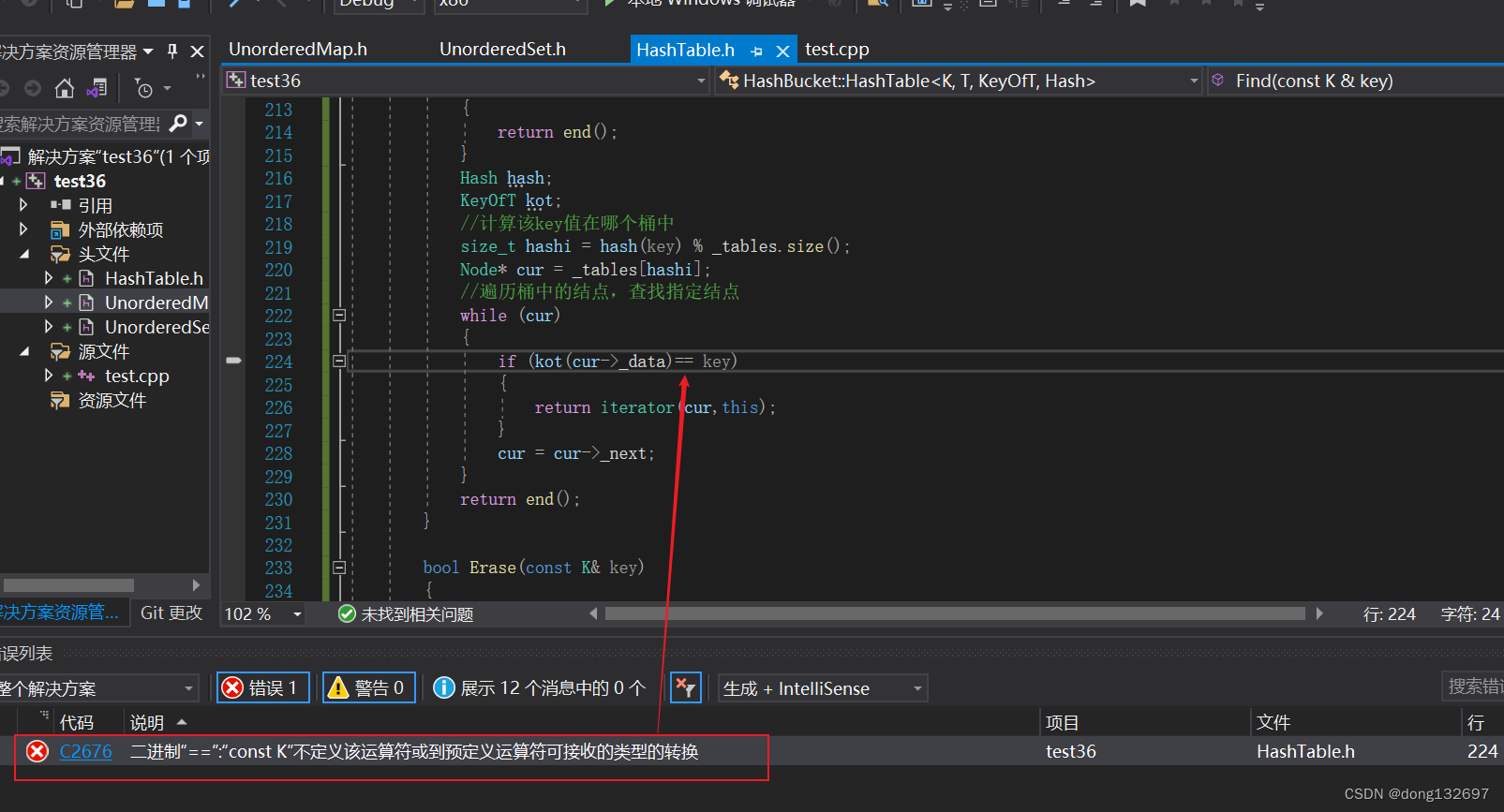Screen dimensions: 1504x812
Task: Pin the HashTable.h editor tab
Action: [756, 51]
